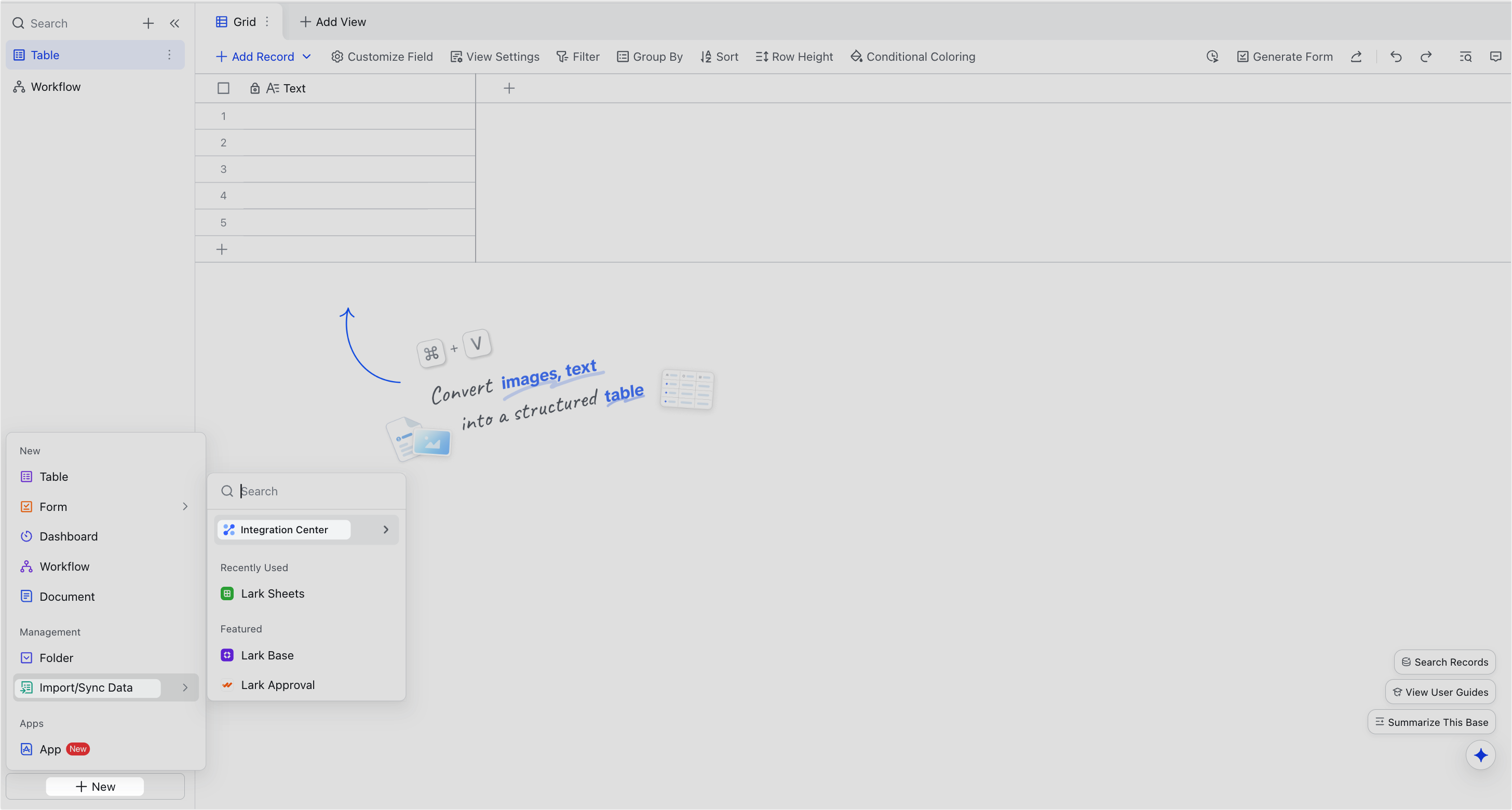
Task: Click the lock icon in Text column header
Action: point(255,88)
